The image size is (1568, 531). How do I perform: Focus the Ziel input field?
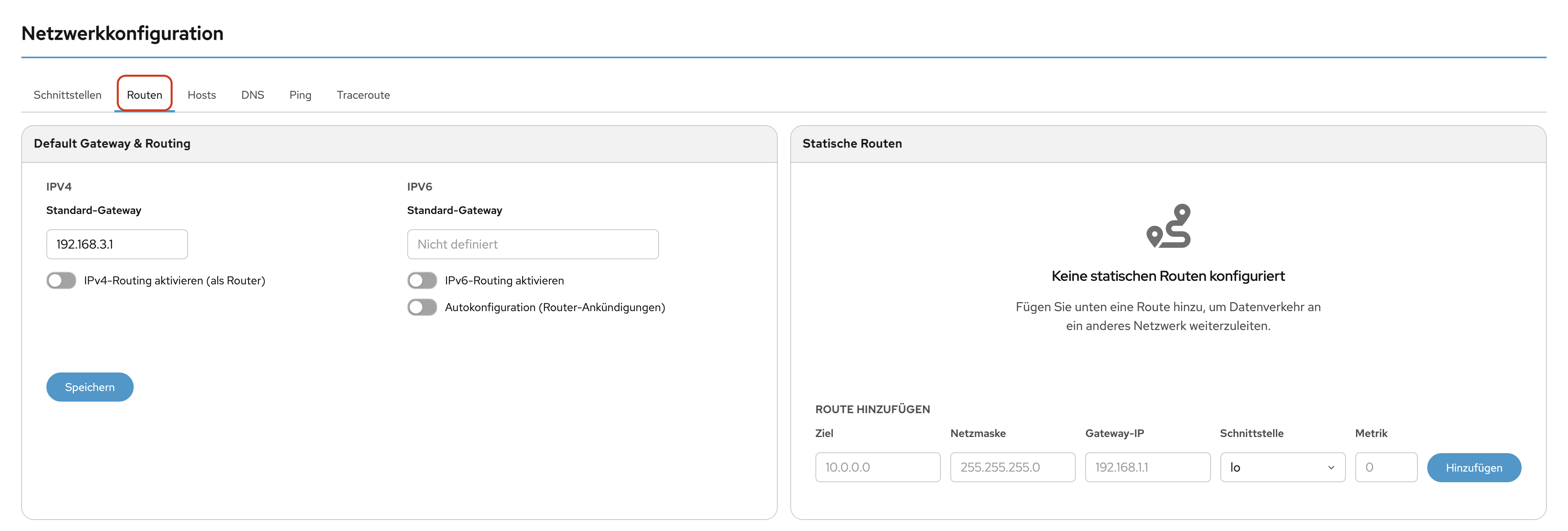coord(878,467)
